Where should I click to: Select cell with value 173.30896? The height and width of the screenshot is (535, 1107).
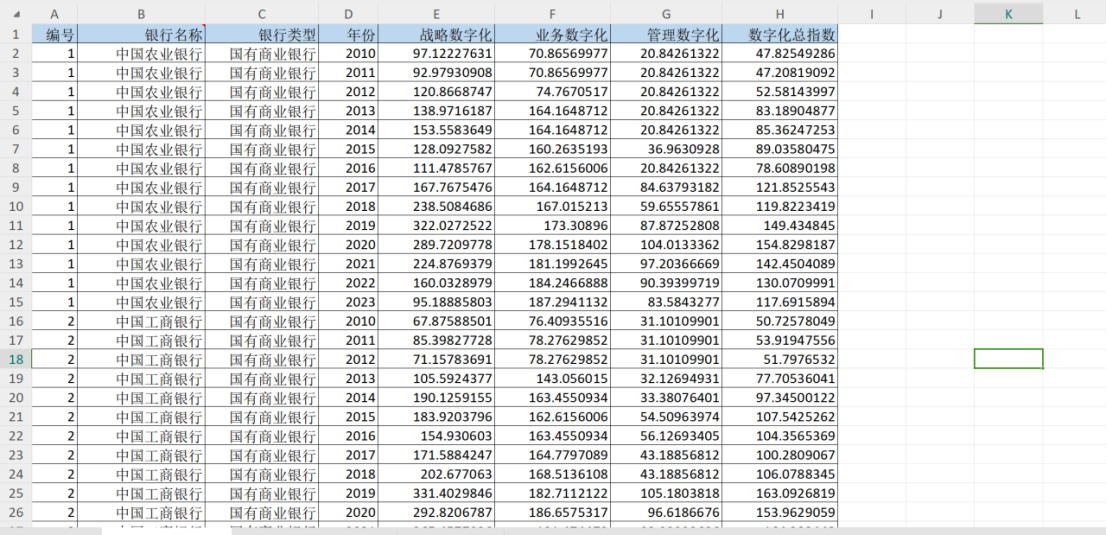pyautogui.click(x=553, y=224)
